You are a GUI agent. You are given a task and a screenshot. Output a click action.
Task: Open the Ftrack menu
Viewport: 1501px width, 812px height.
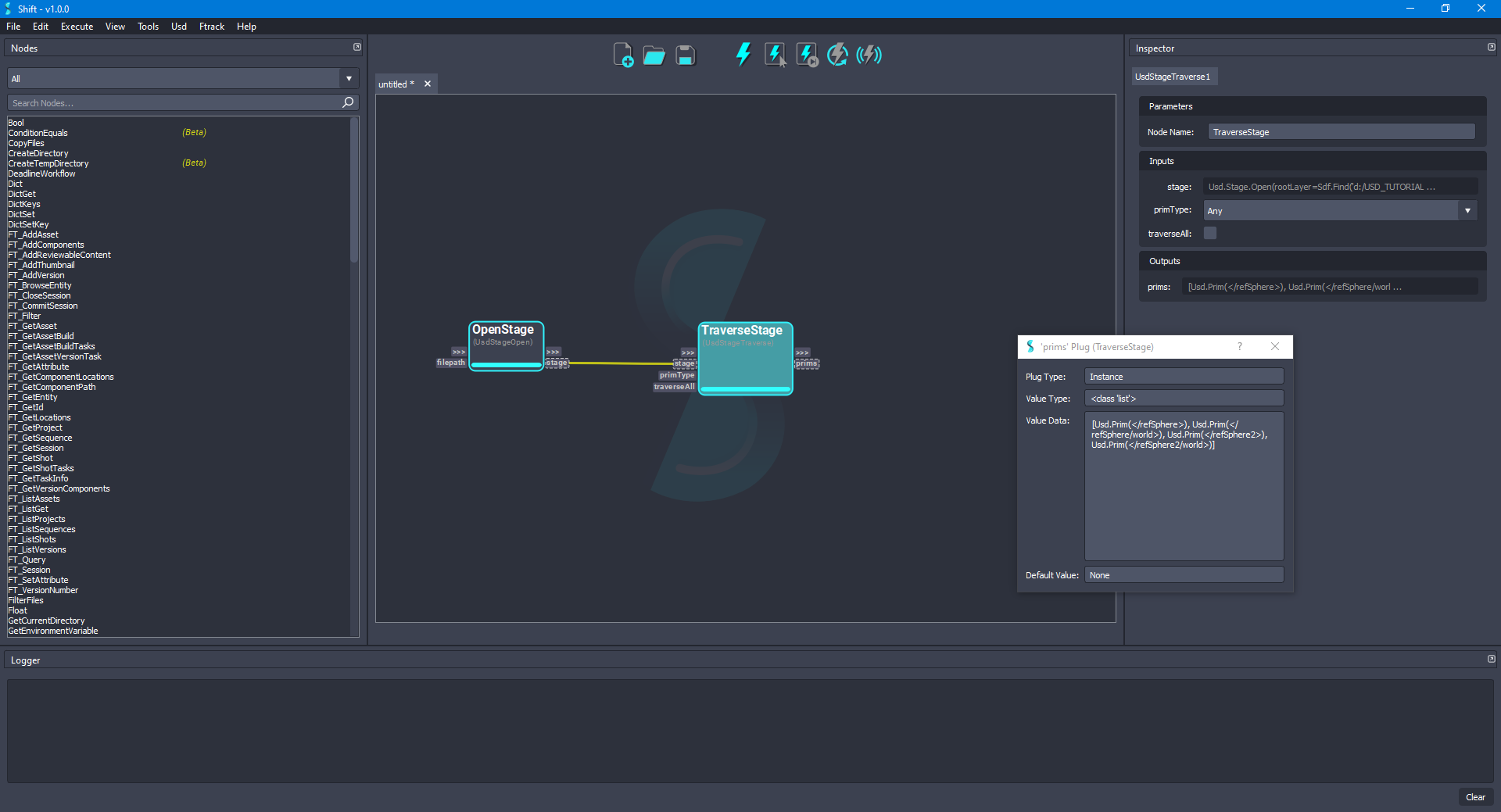point(211,27)
